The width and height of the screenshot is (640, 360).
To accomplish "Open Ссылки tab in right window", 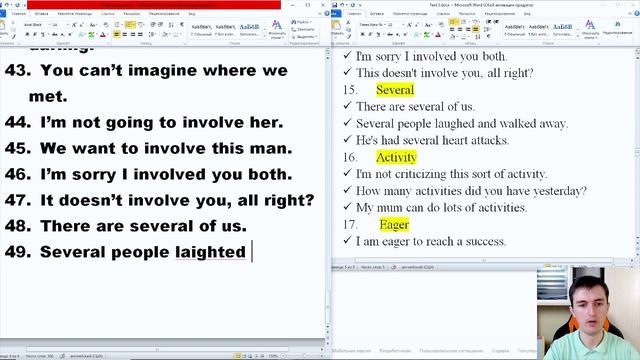I will [443, 13].
